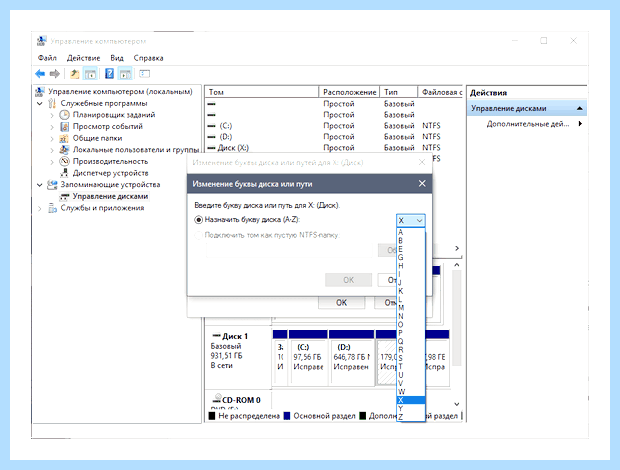Click the disk map scroll down arrow
This screenshot has width=620, height=470.
[x=457, y=404]
